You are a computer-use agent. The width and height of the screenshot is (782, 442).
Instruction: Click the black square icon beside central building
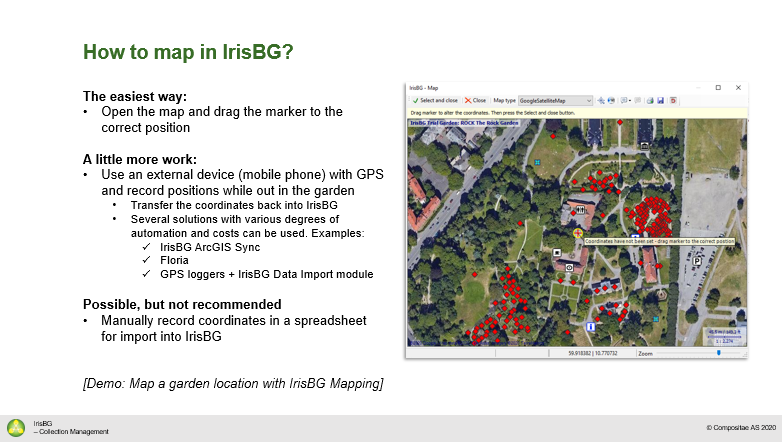pyautogui.click(x=557, y=253)
